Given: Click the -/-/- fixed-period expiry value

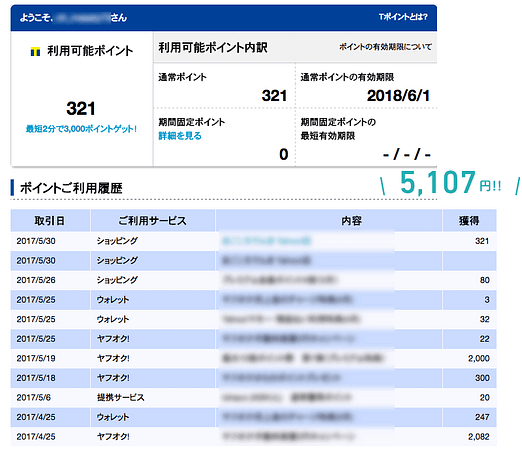Looking at the screenshot, I should tap(407, 154).
